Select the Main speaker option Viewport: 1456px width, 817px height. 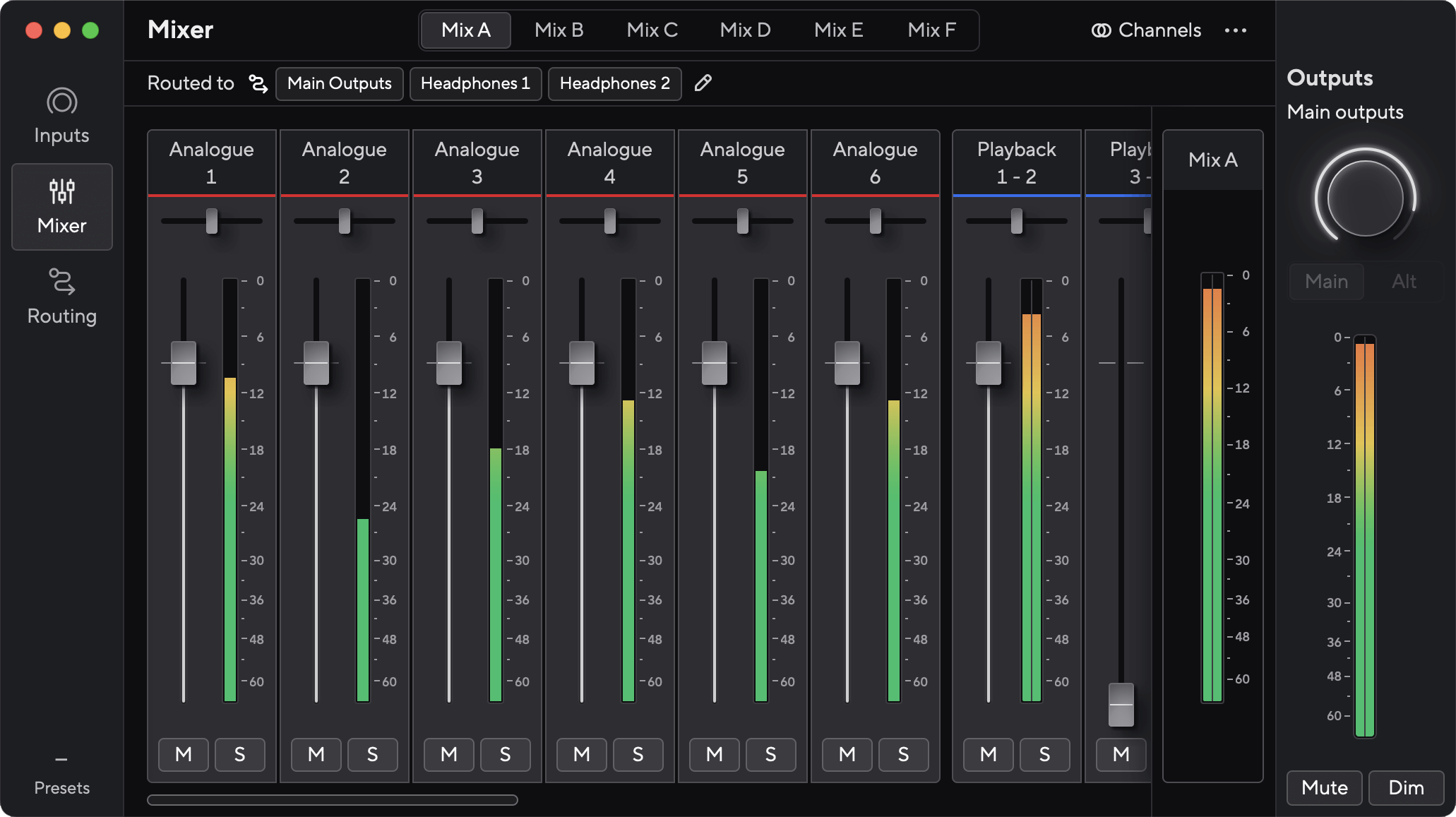pyautogui.click(x=1327, y=282)
